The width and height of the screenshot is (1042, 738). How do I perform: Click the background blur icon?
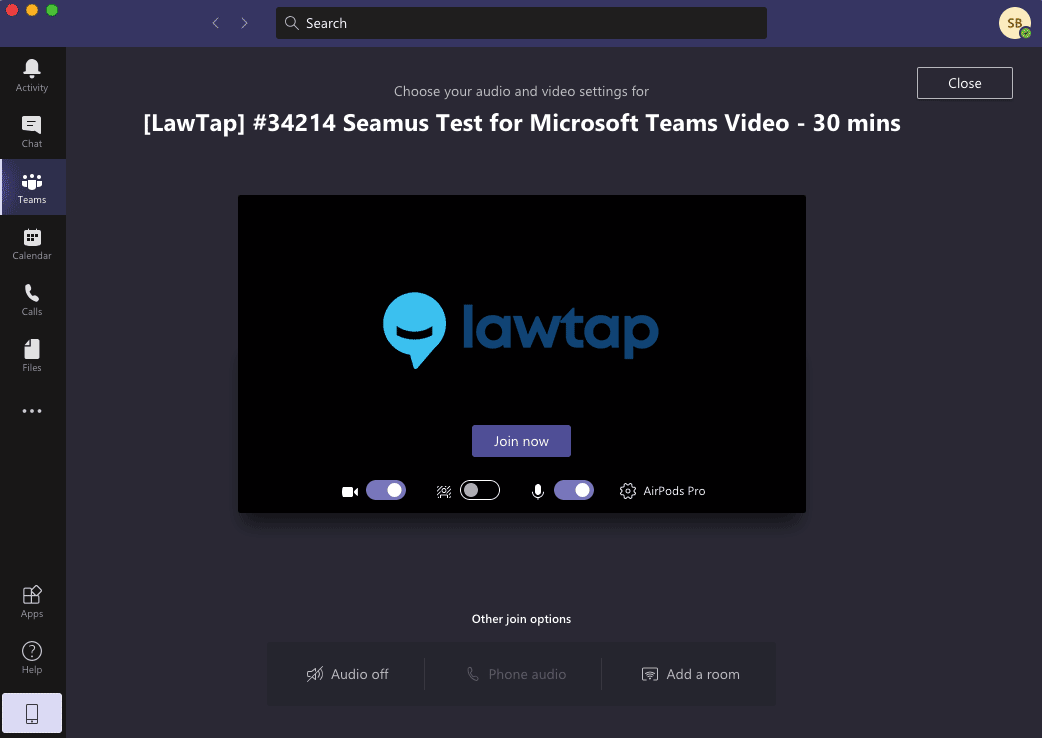443,492
